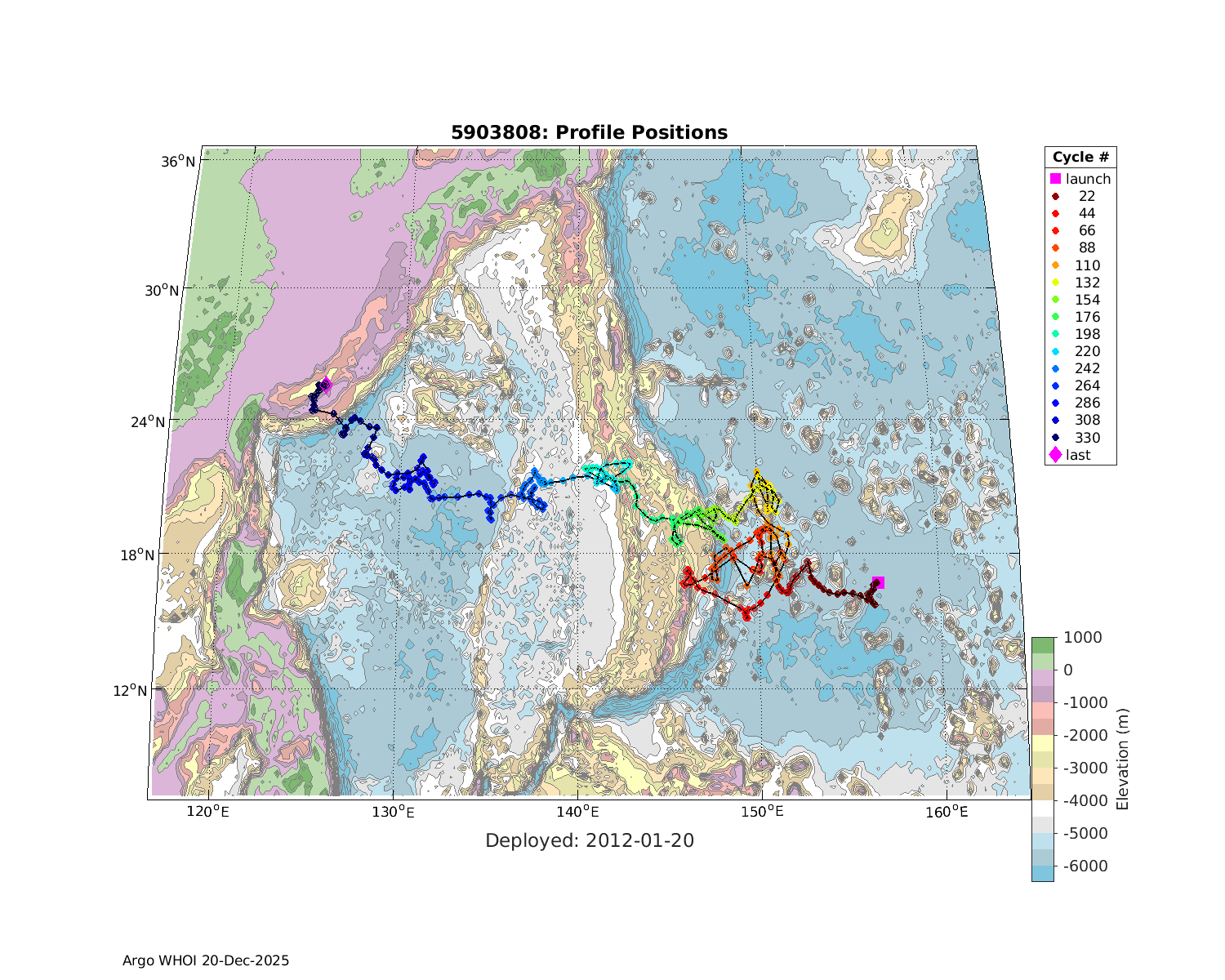The height and width of the screenshot is (980, 1225).
Task: Click the Argo WHOI 20-Dec-2025 footer text
Action: (206, 960)
